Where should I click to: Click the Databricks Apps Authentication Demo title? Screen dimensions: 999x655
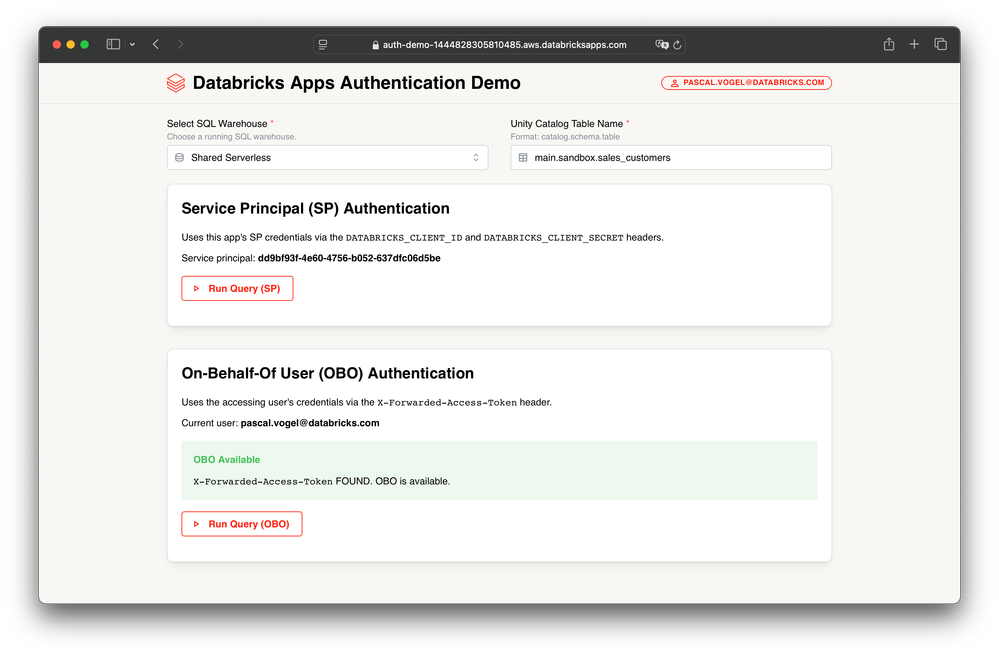[356, 83]
